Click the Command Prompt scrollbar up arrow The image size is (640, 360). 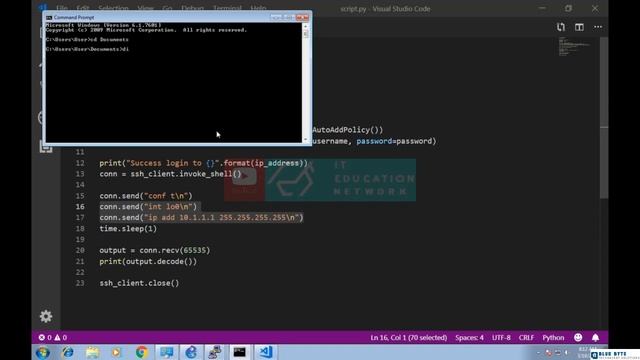coord(305,26)
